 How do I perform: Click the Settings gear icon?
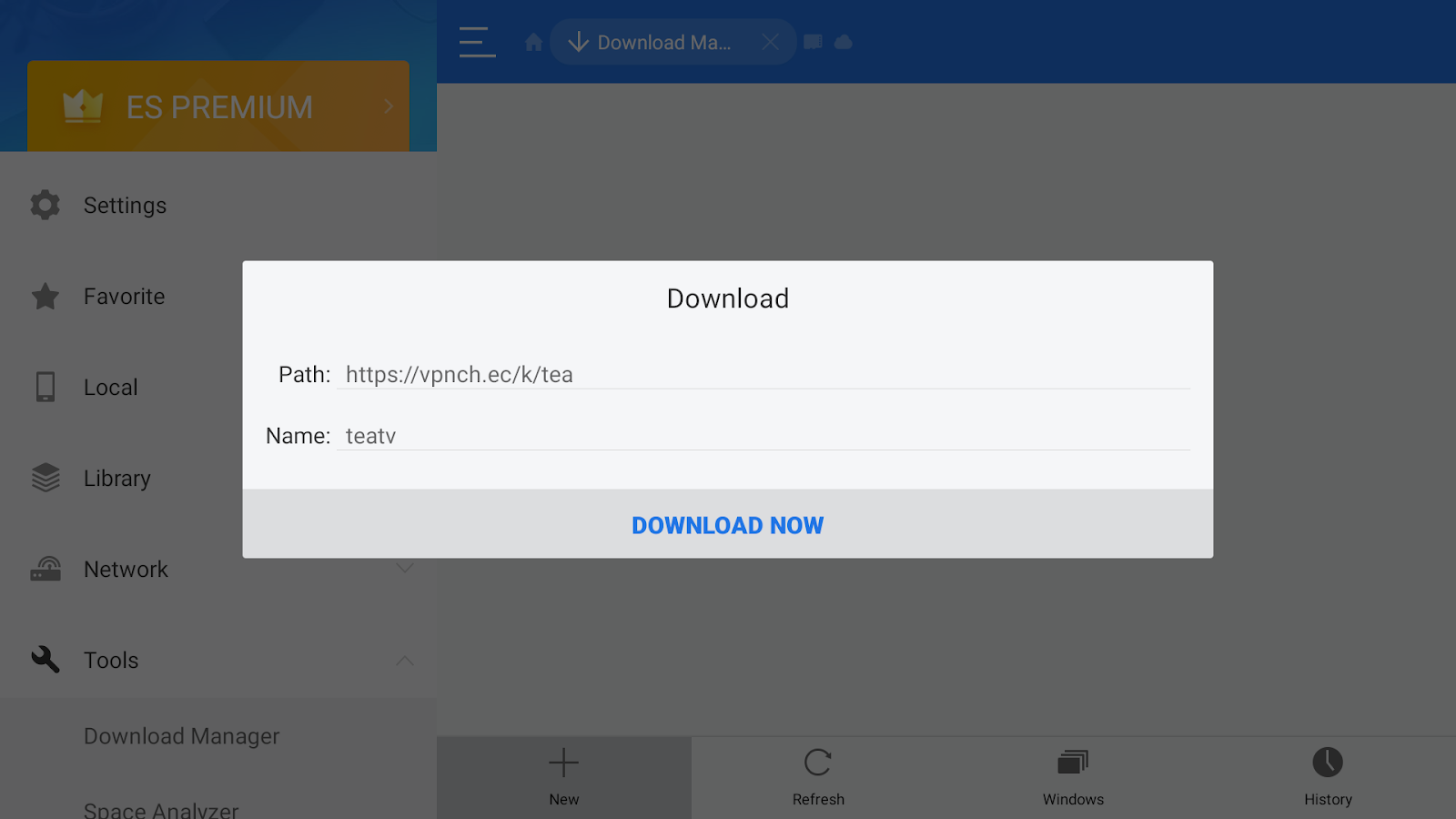[x=45, y=205]
